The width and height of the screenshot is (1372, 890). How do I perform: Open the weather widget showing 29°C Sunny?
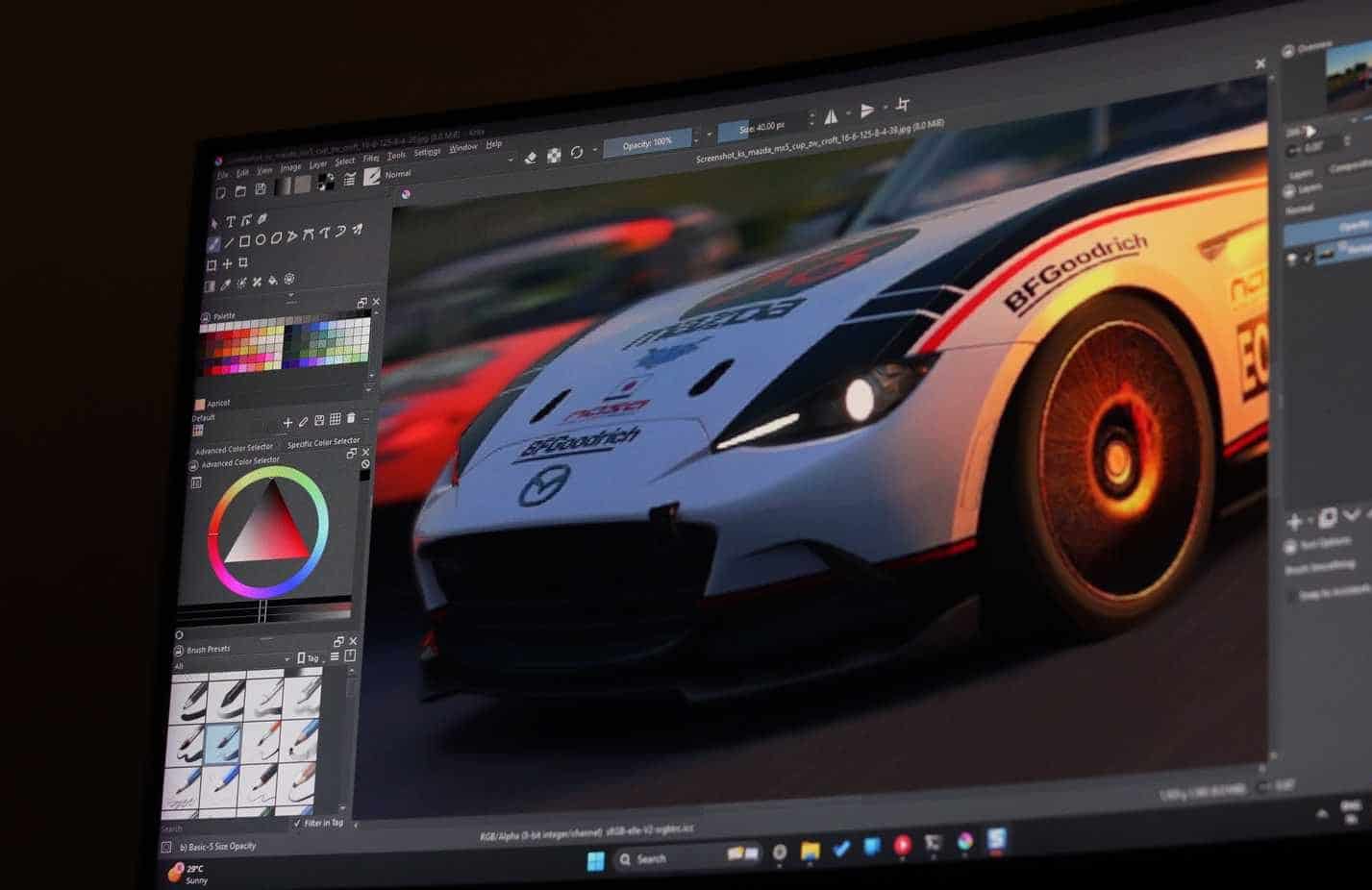pyautogui.click(x=188, y=874)
